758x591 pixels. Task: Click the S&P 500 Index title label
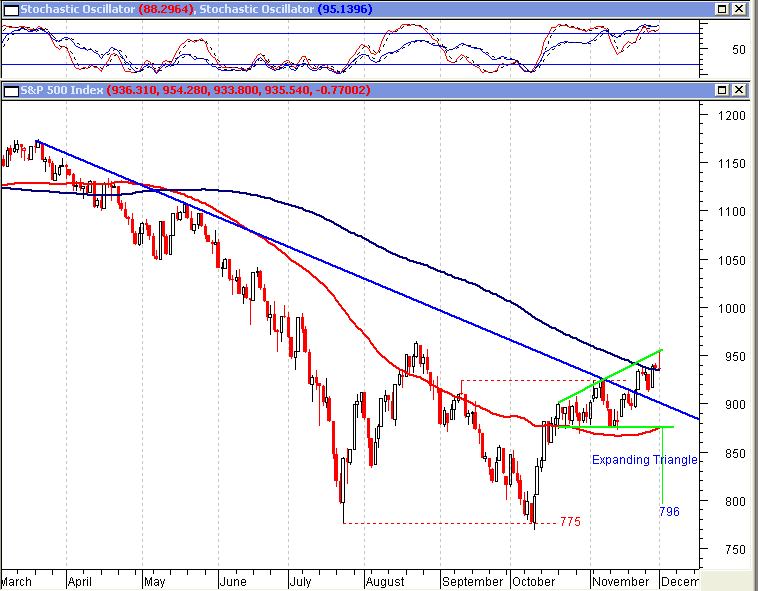point(61,90)
